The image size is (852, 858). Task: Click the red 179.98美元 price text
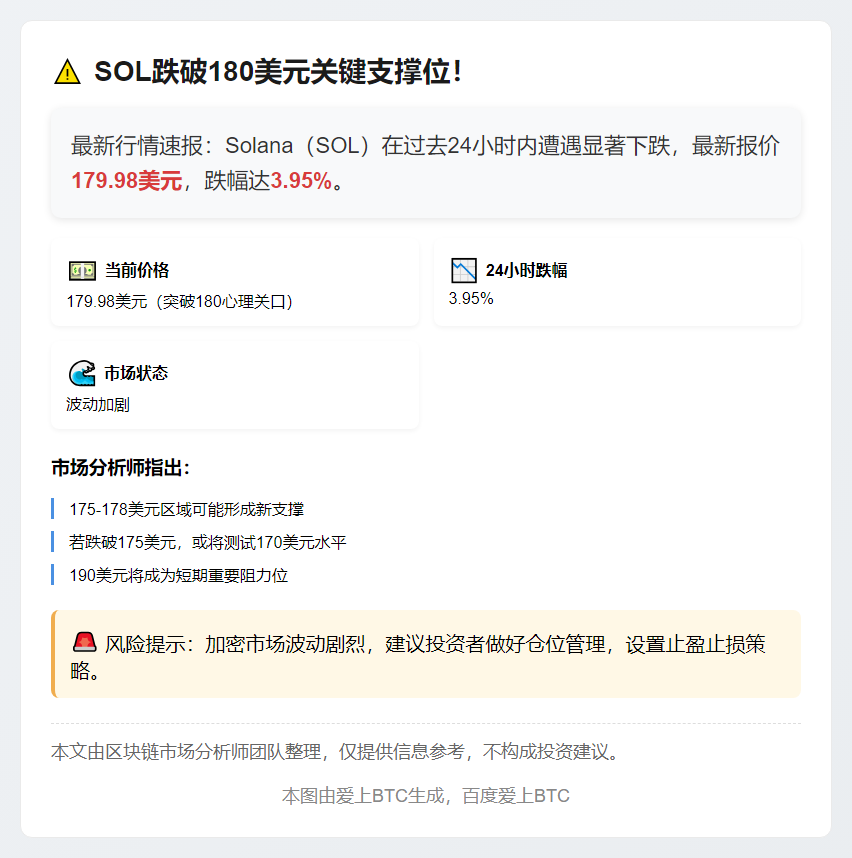tap(126, 181)
